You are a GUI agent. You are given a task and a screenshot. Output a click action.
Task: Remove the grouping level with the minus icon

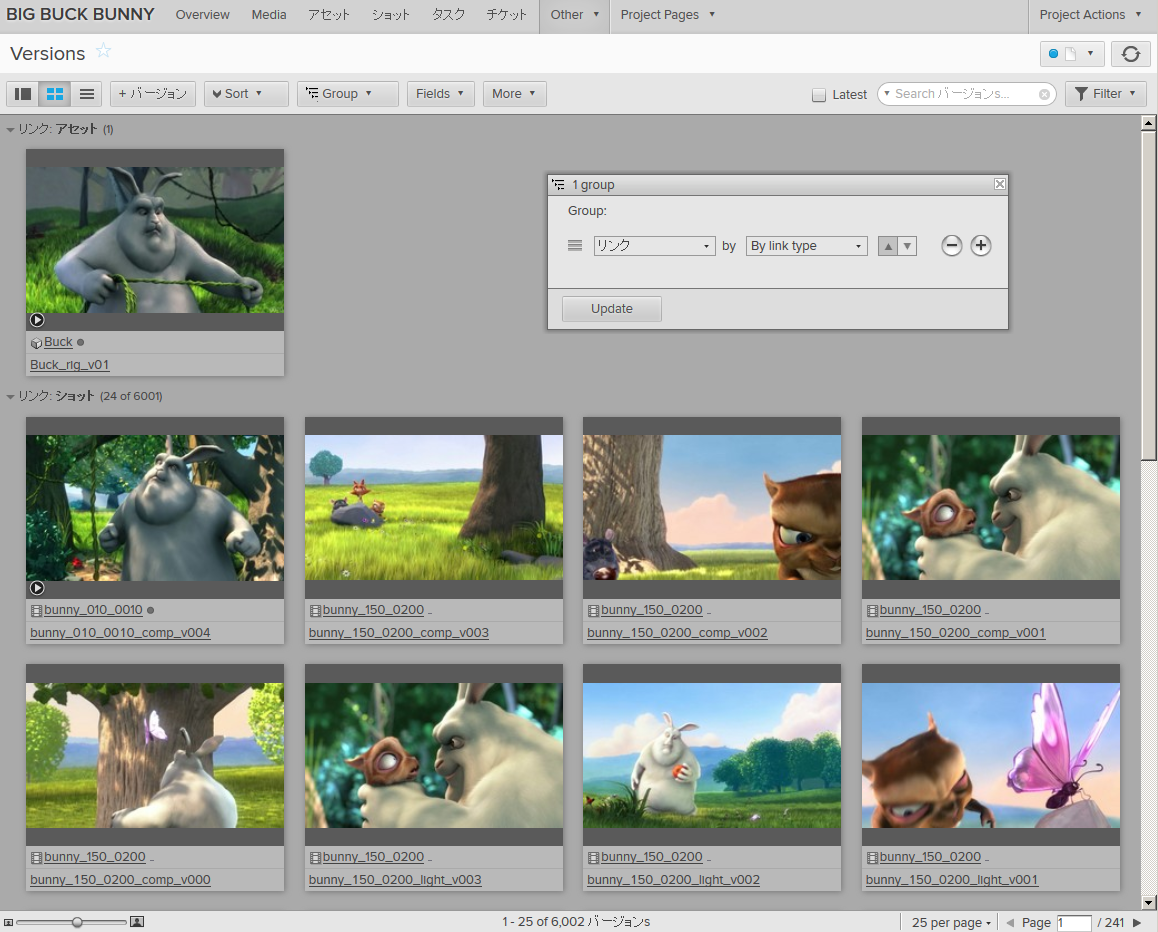pos(951,246)
